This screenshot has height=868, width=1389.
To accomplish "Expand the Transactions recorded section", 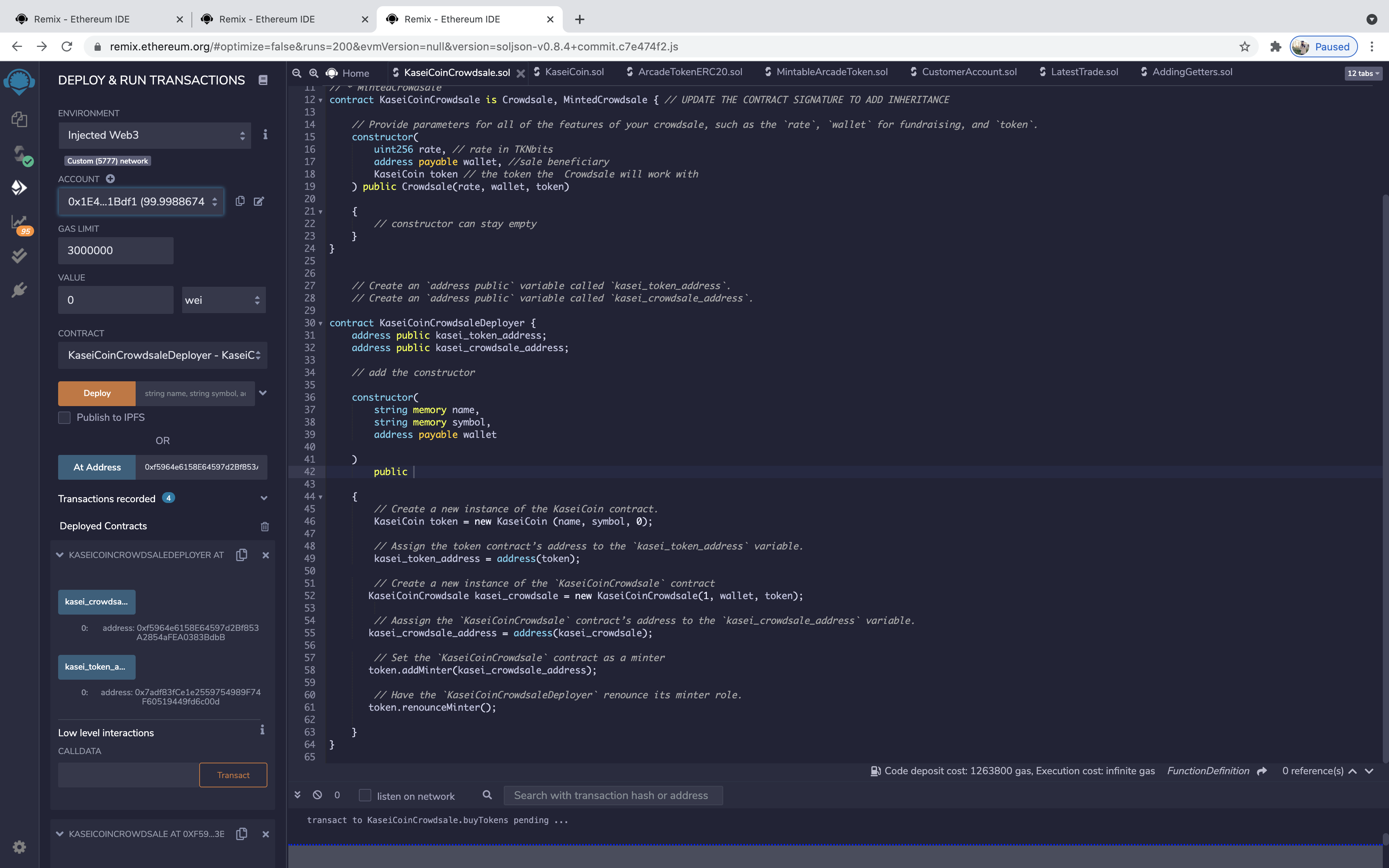I will (x=264, y=498).
